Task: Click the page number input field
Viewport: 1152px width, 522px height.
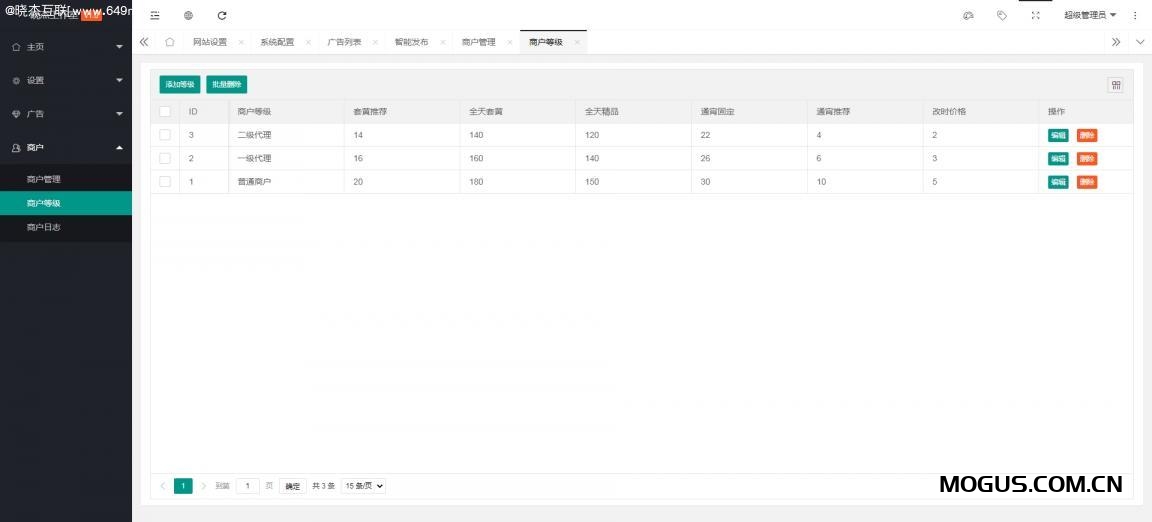Action: point(248,486)
